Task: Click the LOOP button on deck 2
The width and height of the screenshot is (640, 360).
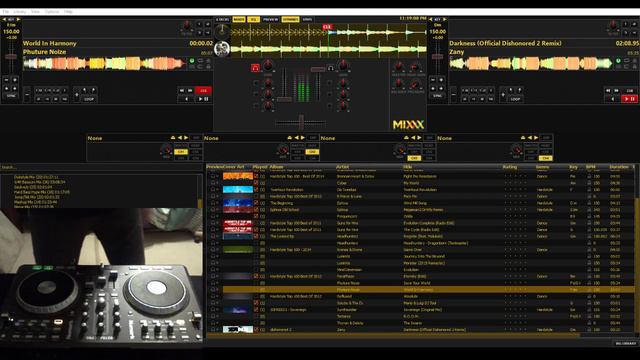Action: pos(515,99)
